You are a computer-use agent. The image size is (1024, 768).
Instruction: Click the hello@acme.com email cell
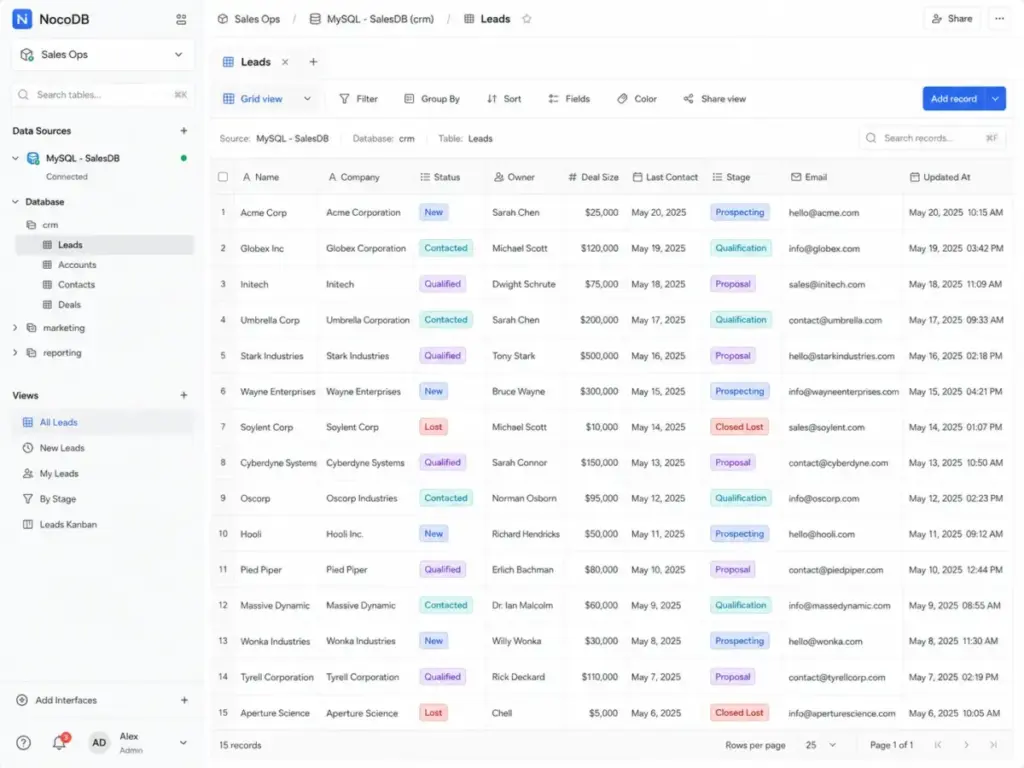coord(824,213)
